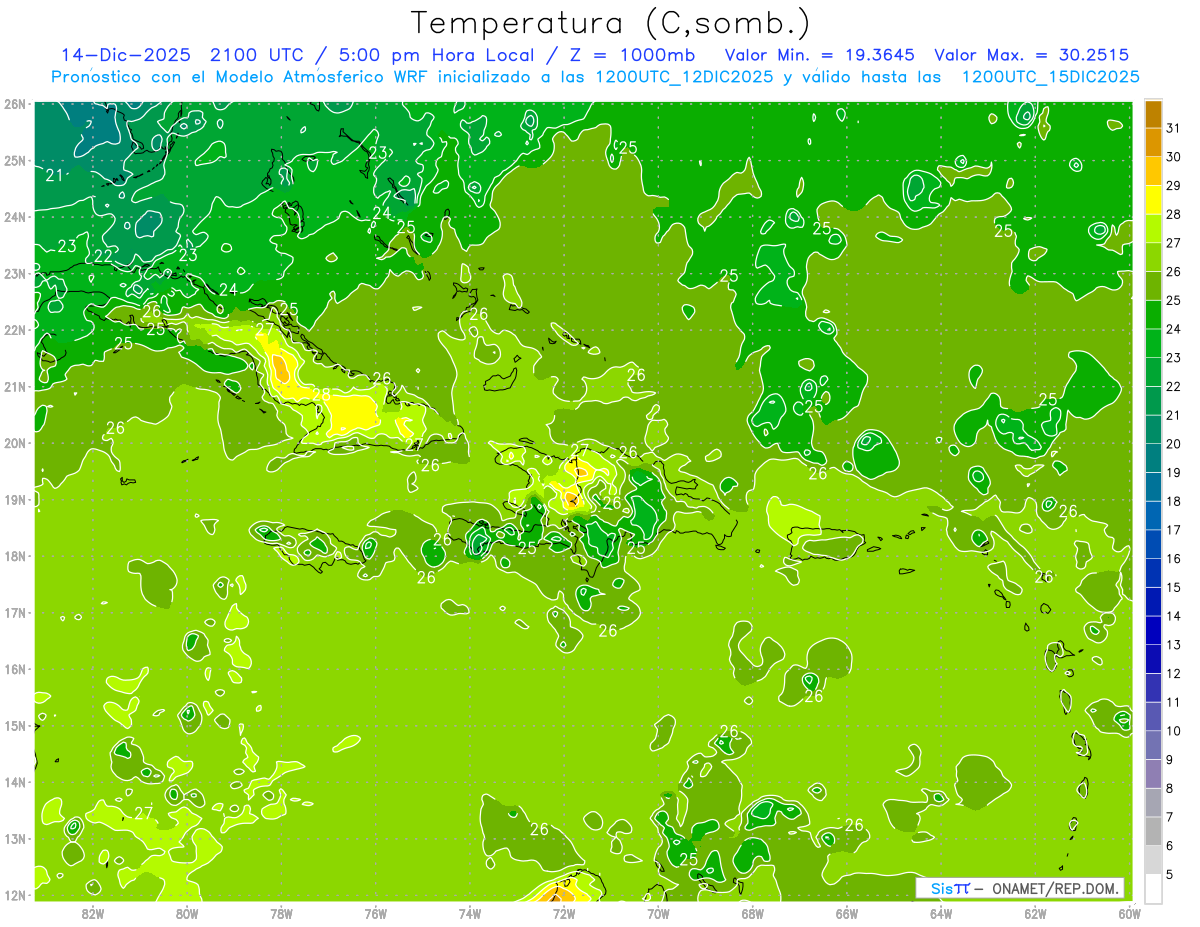Click the "62W" longitude axis label
This screenshot has width=1200, height=927.
point(1035,913)
